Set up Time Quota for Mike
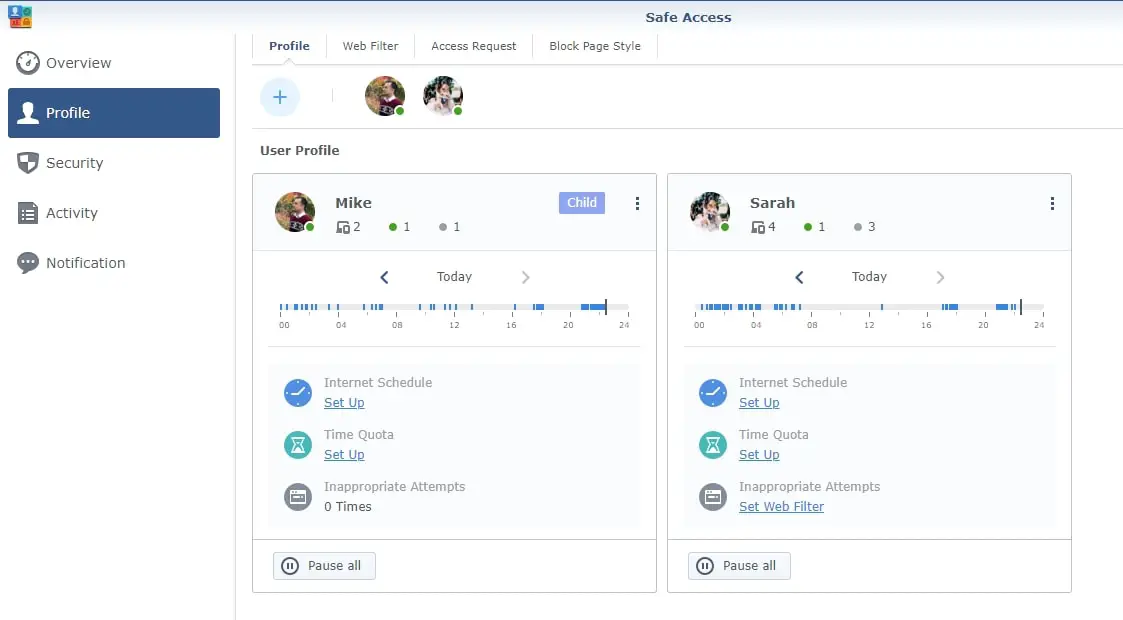The width and height of the screenshot is (1123, 620). 344,455
